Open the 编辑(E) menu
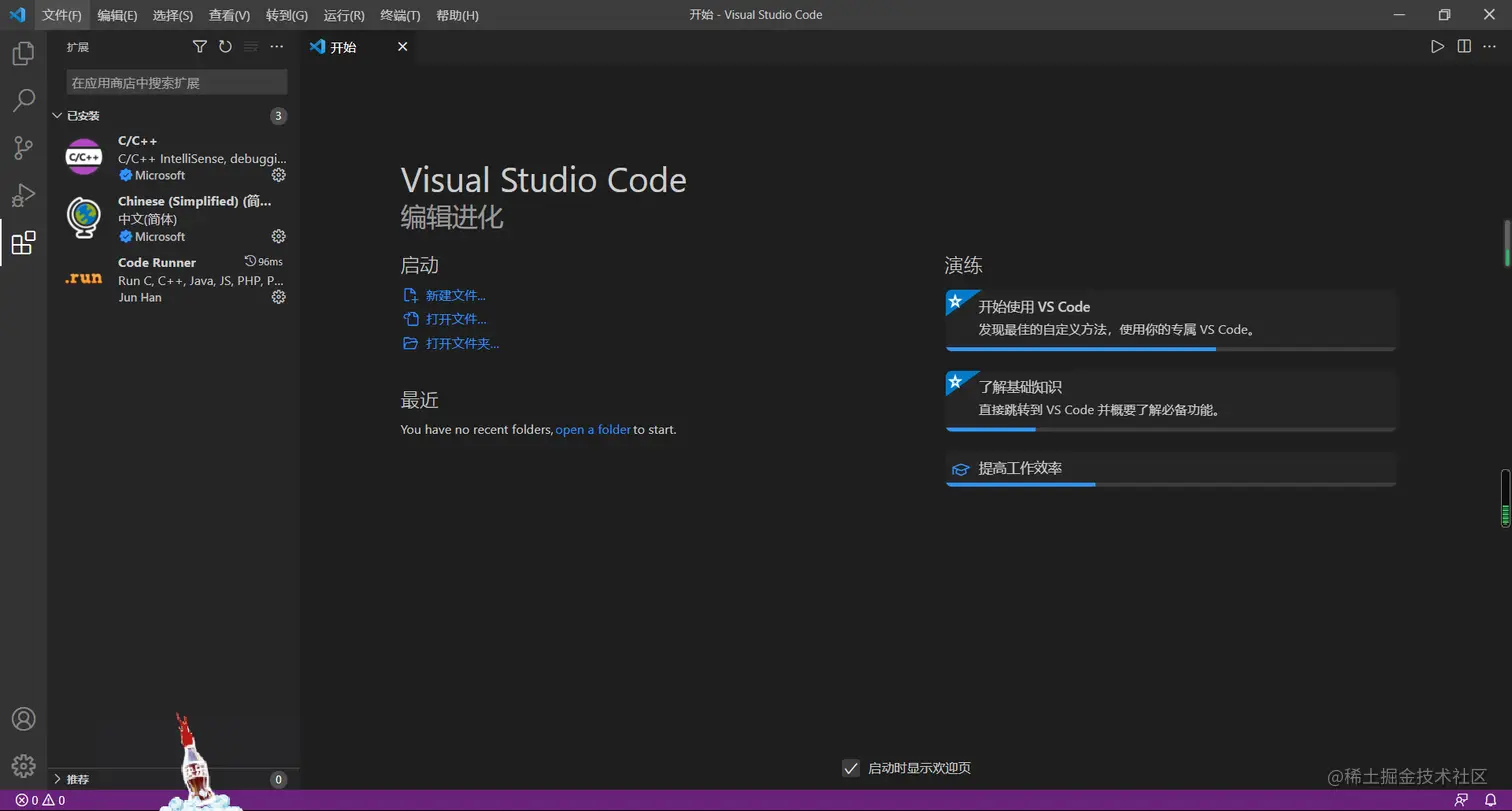 pyautogui.click(x=117, y=15)
